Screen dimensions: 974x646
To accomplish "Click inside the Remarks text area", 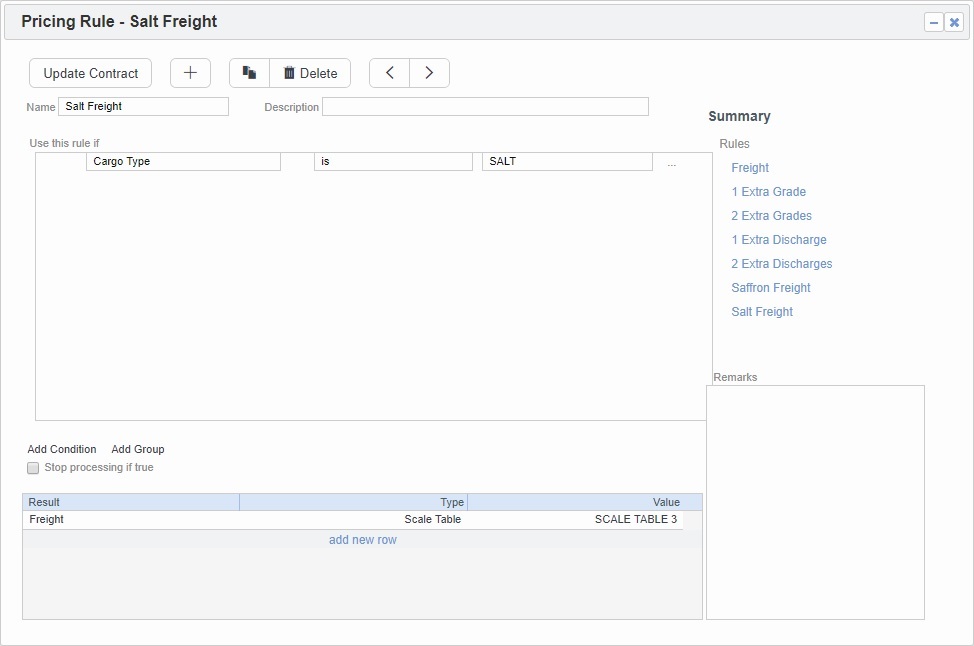I will point(815,502).
